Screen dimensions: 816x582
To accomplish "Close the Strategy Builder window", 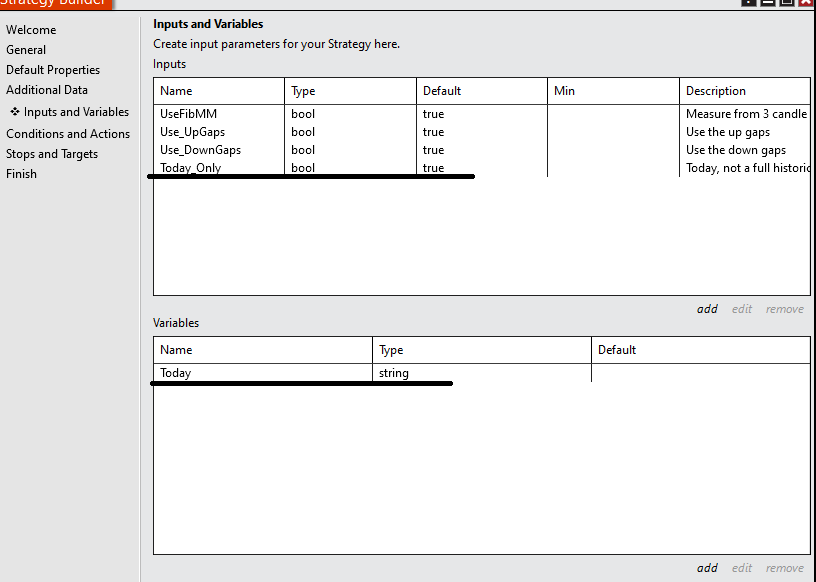I will (805, 2).
